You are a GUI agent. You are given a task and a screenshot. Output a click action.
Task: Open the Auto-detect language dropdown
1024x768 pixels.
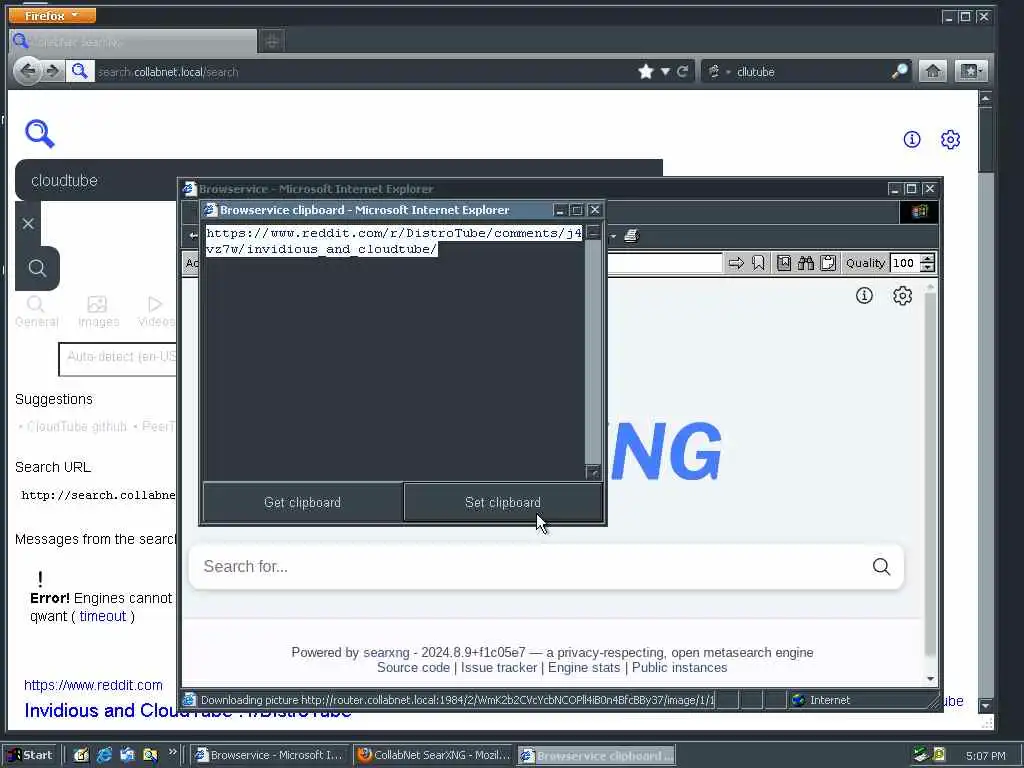click(x=118, y=359)
